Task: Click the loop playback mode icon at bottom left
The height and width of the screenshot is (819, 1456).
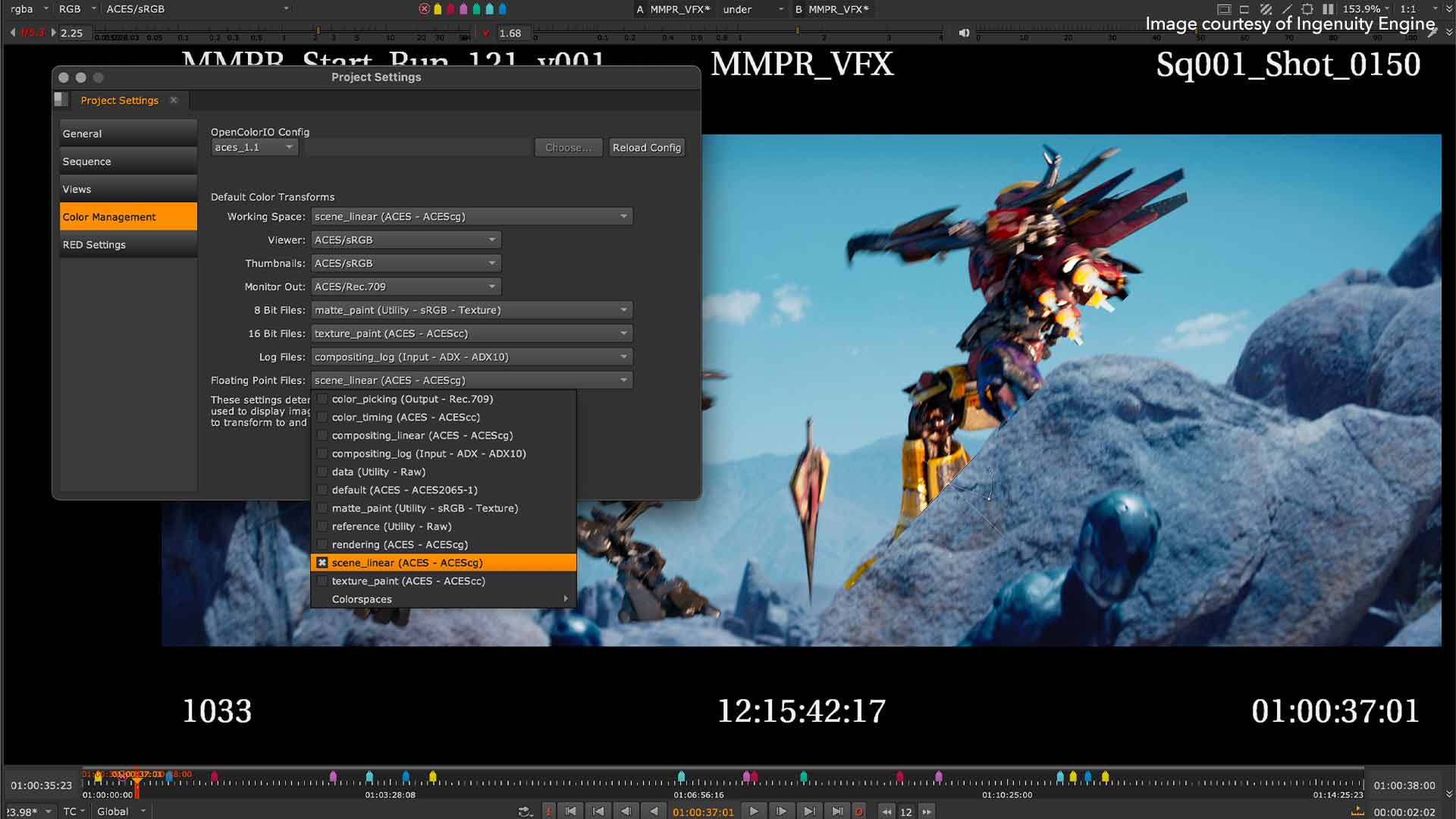Action: [x=525, y=811]
